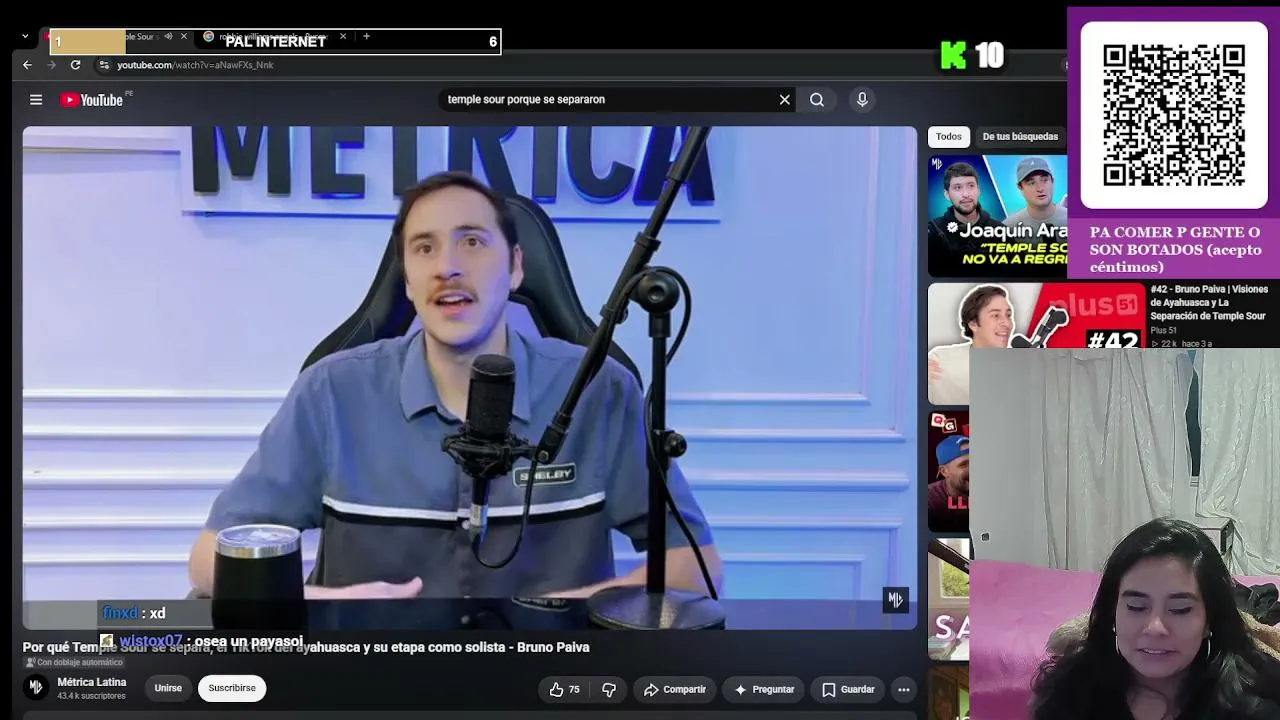1280x720 pixels.
Task: Start voice search with the microphone
Action: [x=862, y=100]
